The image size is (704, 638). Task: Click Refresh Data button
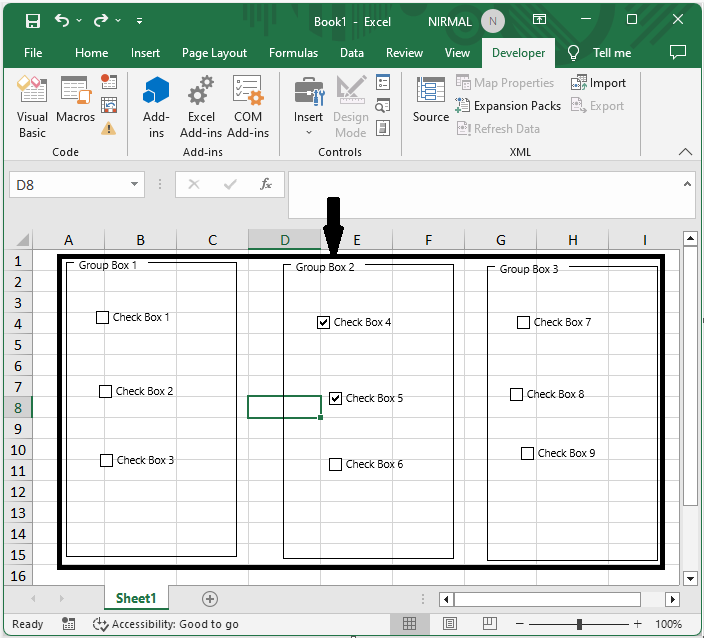coord(498,129)
